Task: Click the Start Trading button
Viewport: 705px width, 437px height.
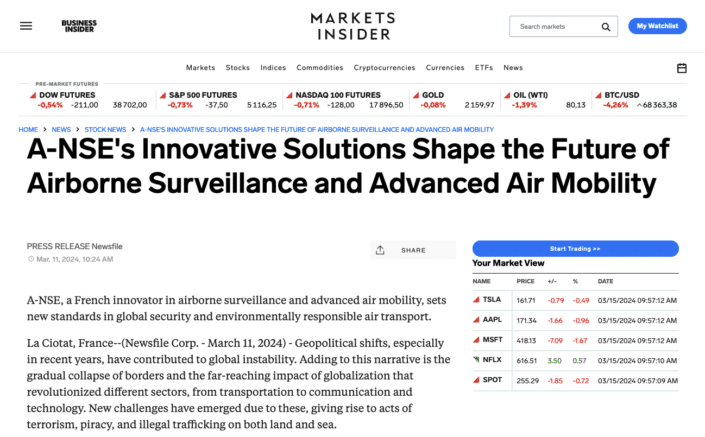Action: tap(575, 248)
